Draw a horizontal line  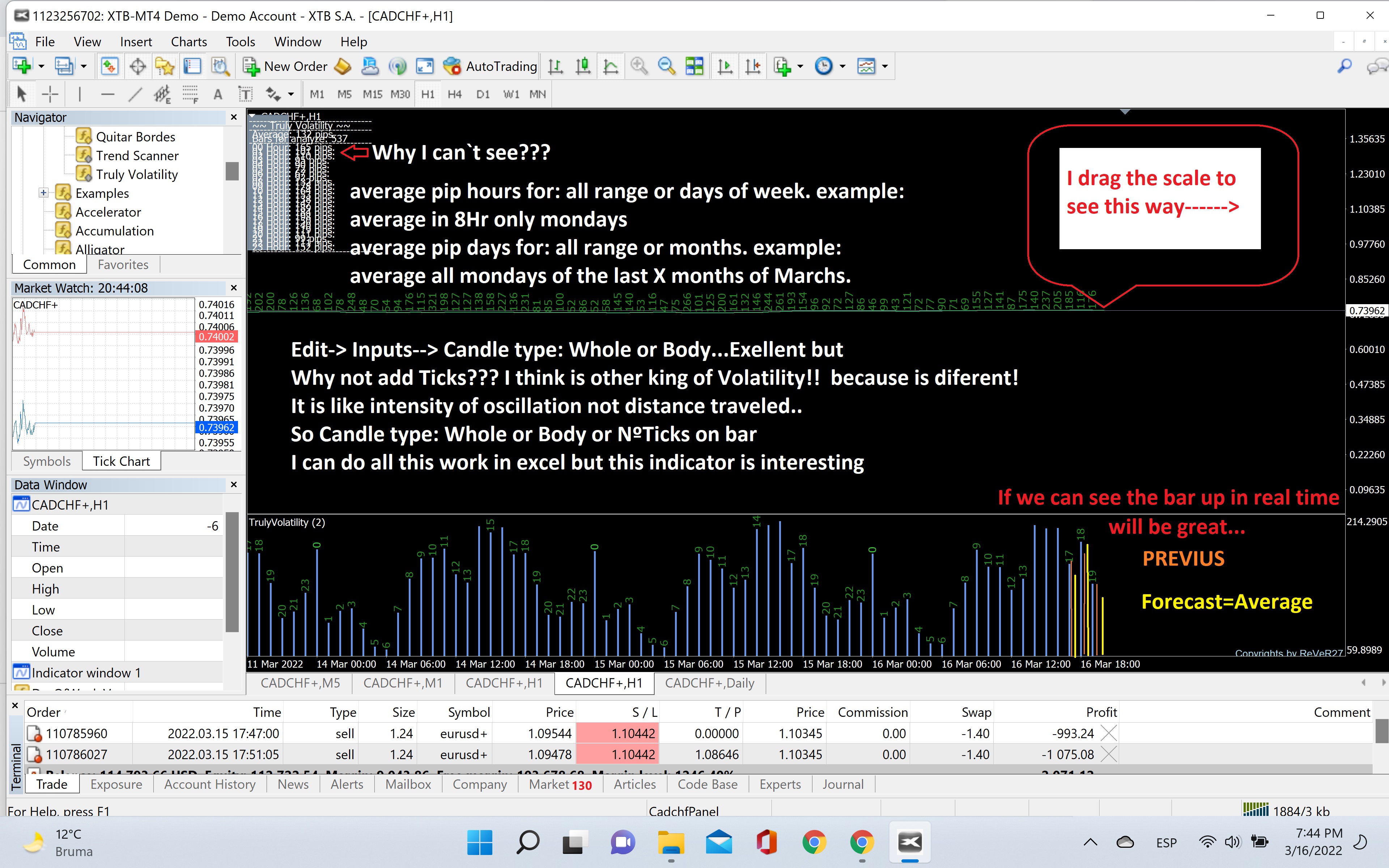pyautogui.click(x=107, y=94)
